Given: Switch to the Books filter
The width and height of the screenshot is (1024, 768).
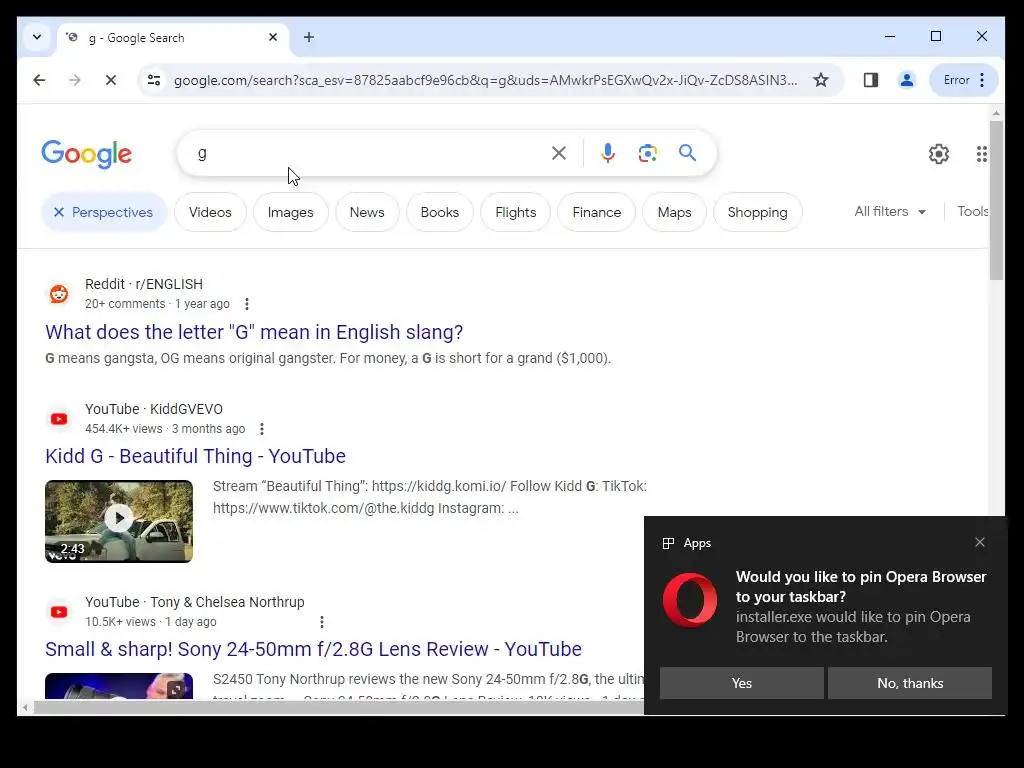Looking at the screenshot, I should (x=440, y=212).
